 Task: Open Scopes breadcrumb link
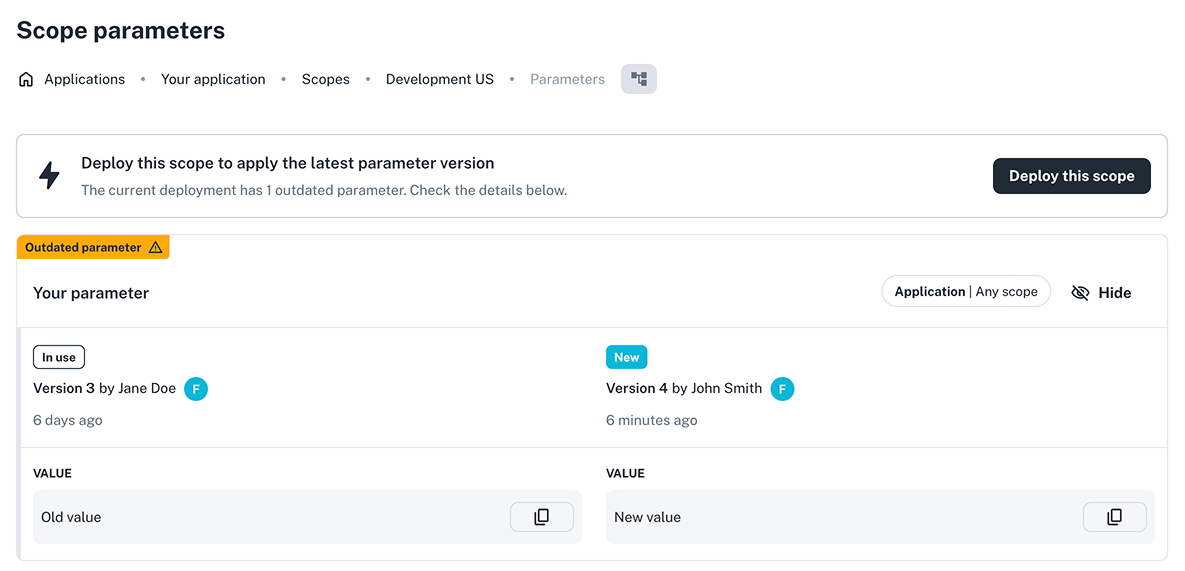(325, 80)
